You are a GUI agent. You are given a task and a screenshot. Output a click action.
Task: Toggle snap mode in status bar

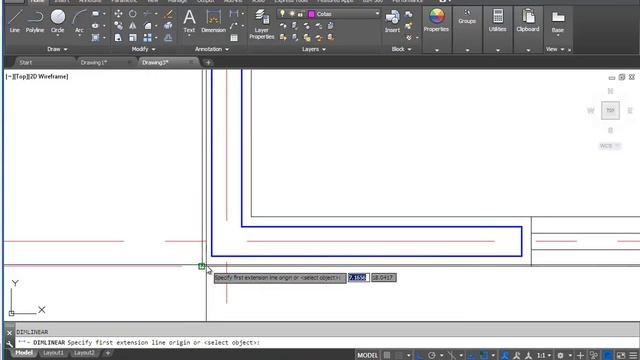coord(399,355)
